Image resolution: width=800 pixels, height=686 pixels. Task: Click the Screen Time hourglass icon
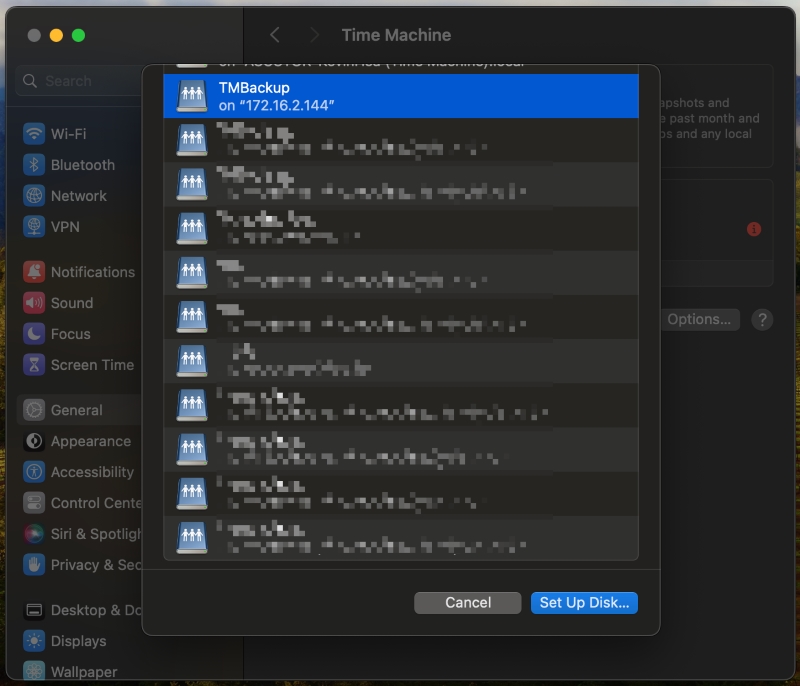pos(34,365)
